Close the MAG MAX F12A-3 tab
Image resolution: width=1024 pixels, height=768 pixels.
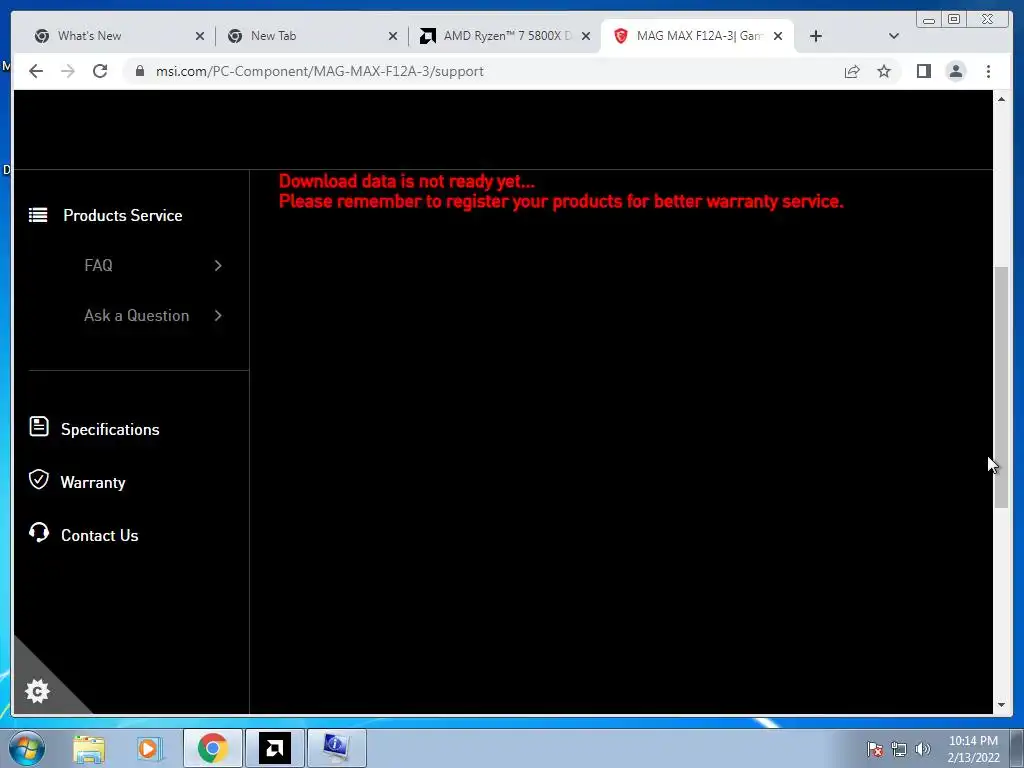[x=778, y=36]
